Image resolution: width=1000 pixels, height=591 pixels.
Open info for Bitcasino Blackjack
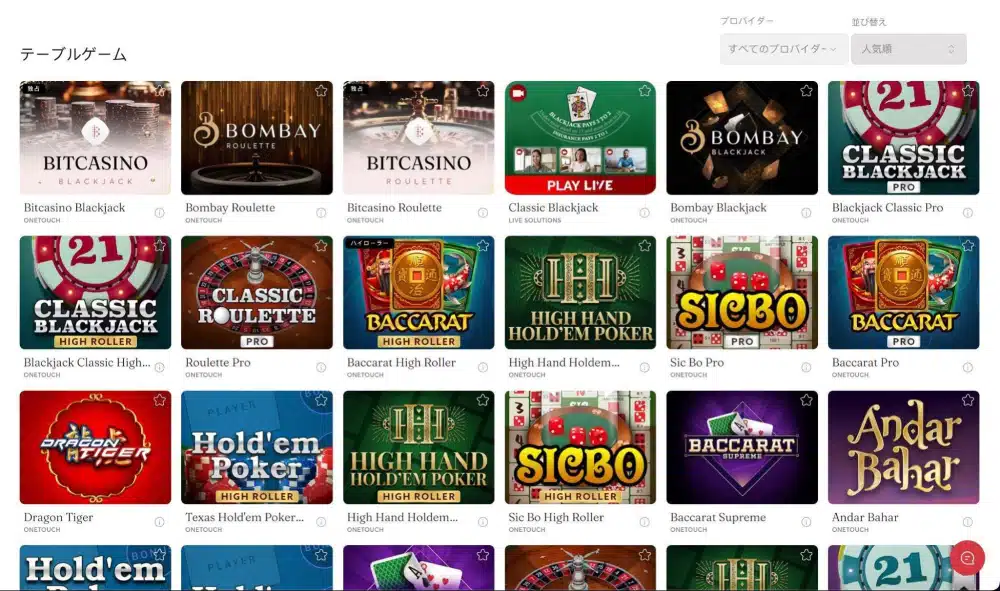click(x=159, y=213)
